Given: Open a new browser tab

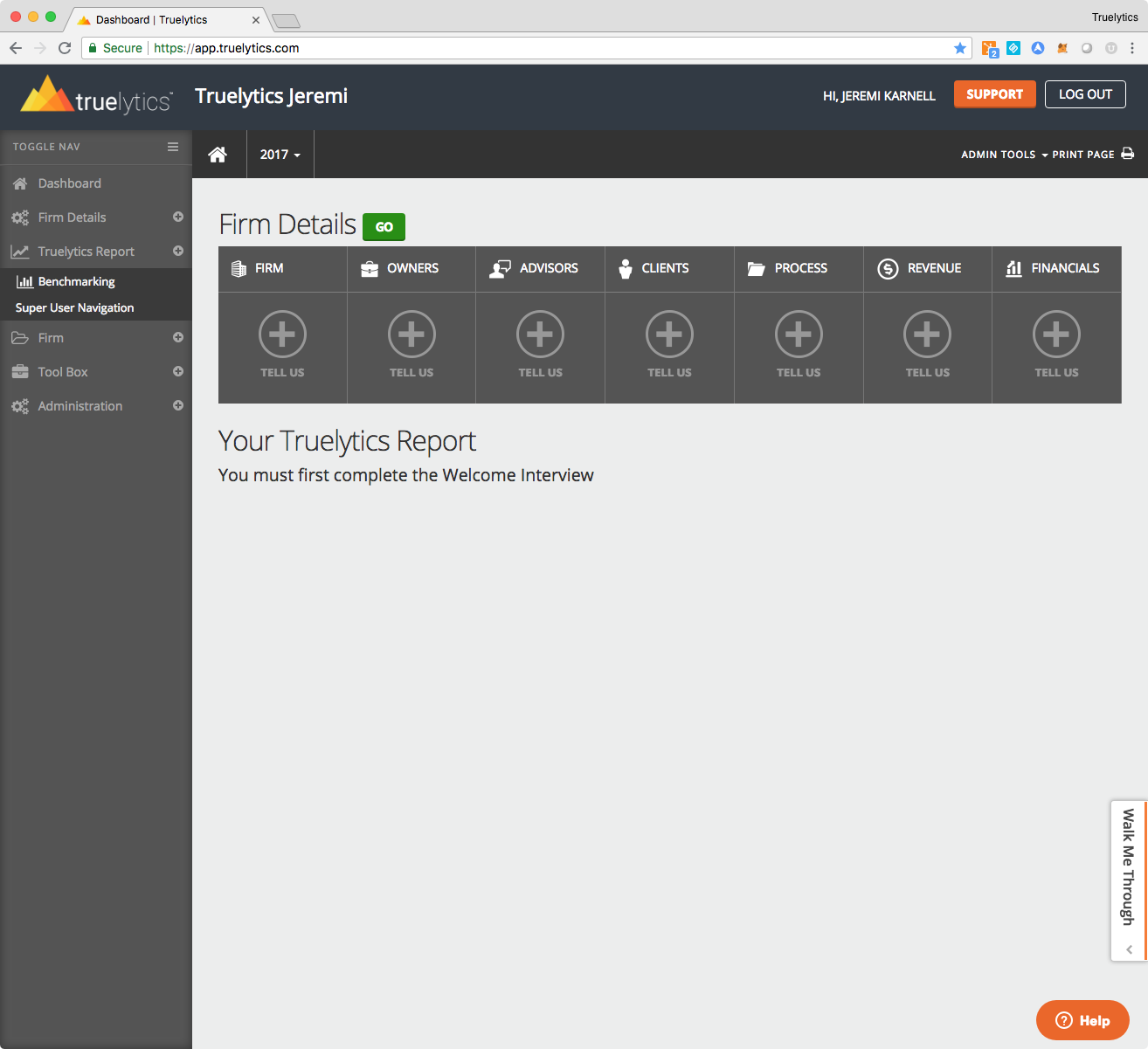Looking at the screenshot, I should pyautogui.click(x=286, y=20).
